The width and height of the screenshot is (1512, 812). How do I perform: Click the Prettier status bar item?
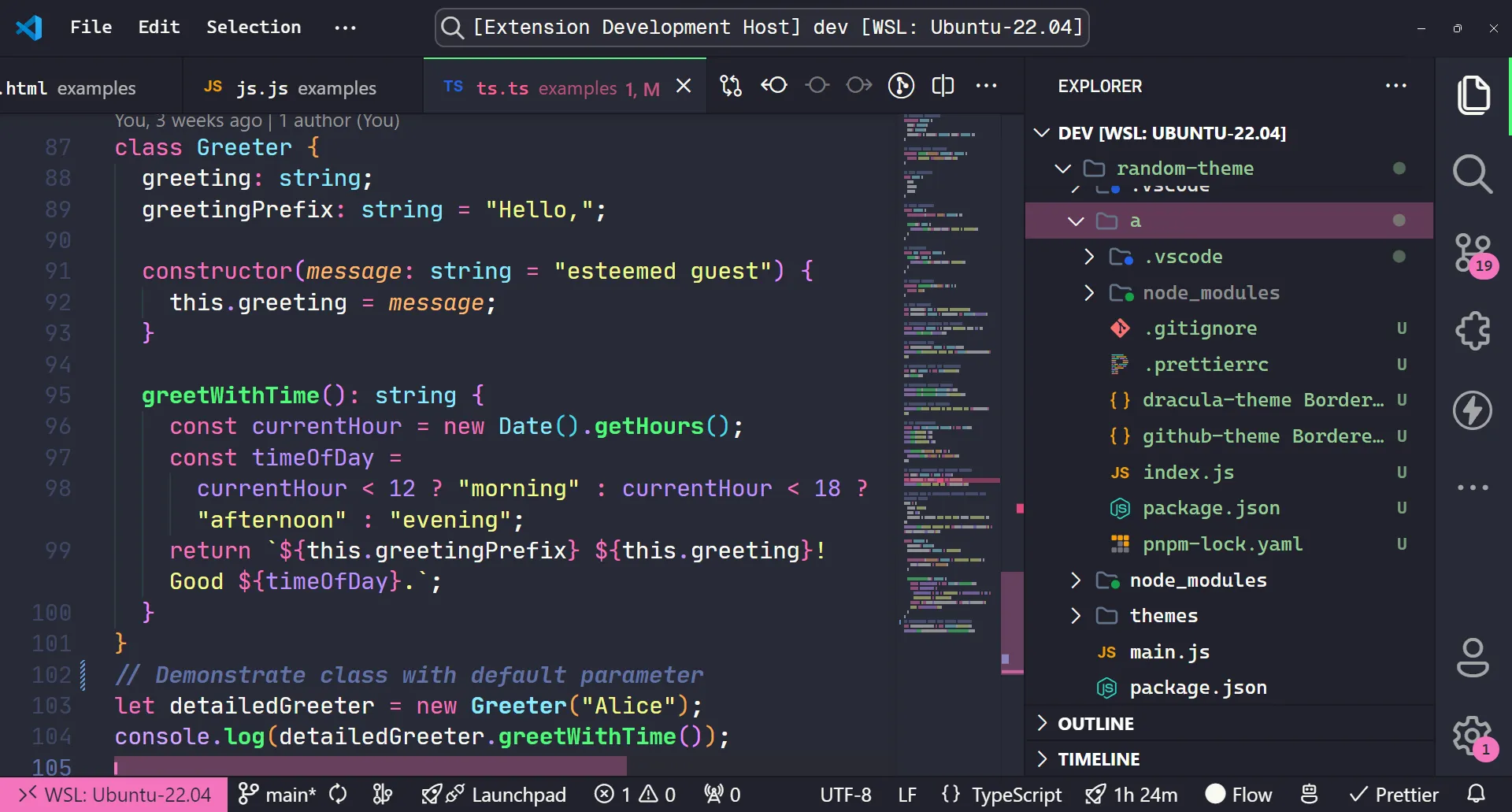pyautogui.click(x=1394, y=795)
